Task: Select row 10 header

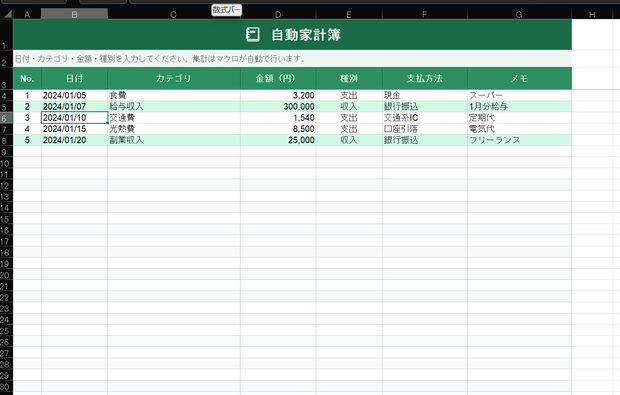Action: tap(6, 163)
